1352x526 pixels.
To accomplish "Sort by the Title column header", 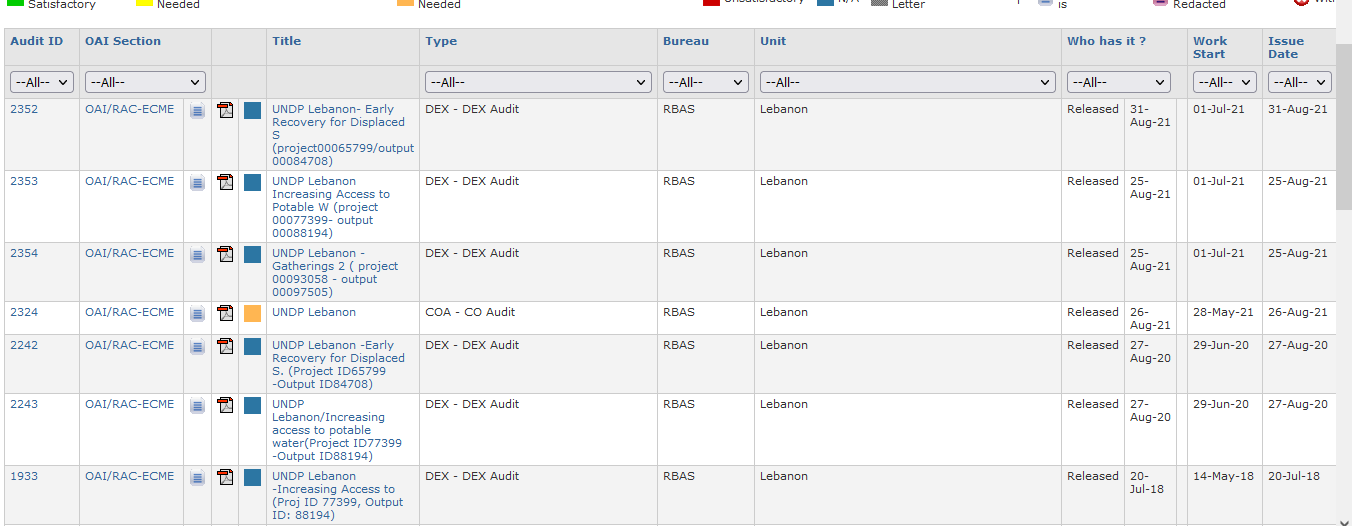I will click(286, 41).
